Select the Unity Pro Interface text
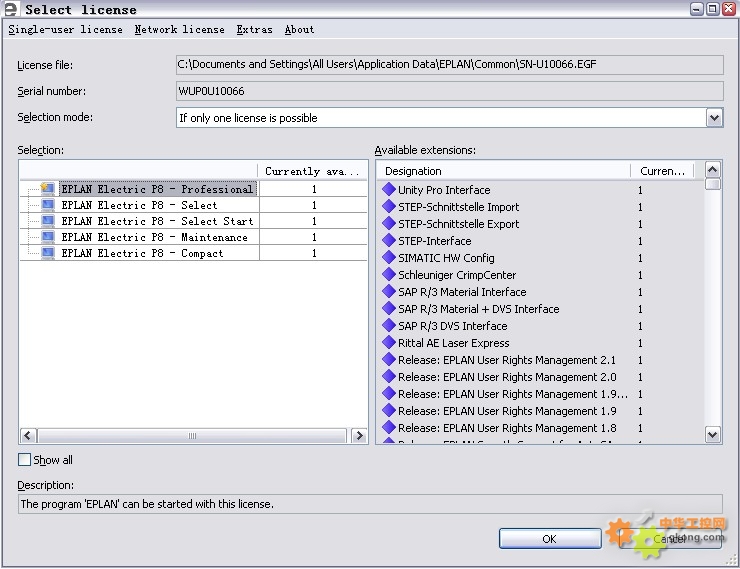The image size is (740, 569). pos(444,190)
